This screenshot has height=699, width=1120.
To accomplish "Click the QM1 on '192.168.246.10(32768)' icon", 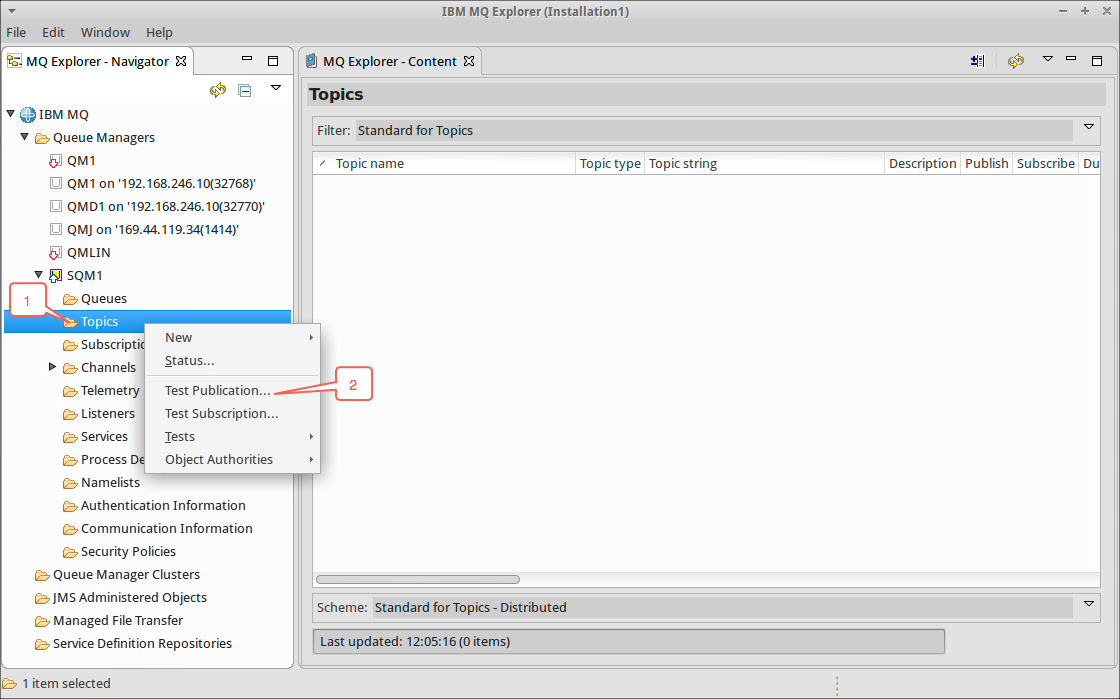I will tap(56, 183).
